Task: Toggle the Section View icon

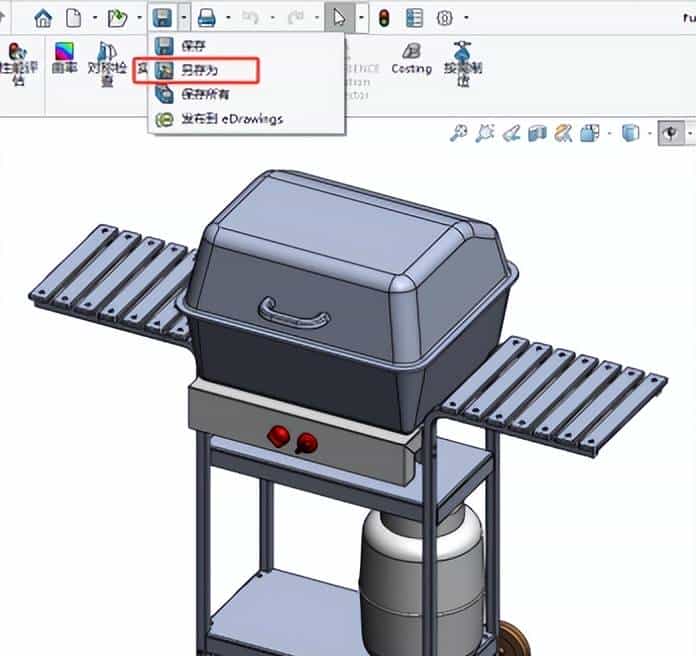Action: [x=537, y=133]
